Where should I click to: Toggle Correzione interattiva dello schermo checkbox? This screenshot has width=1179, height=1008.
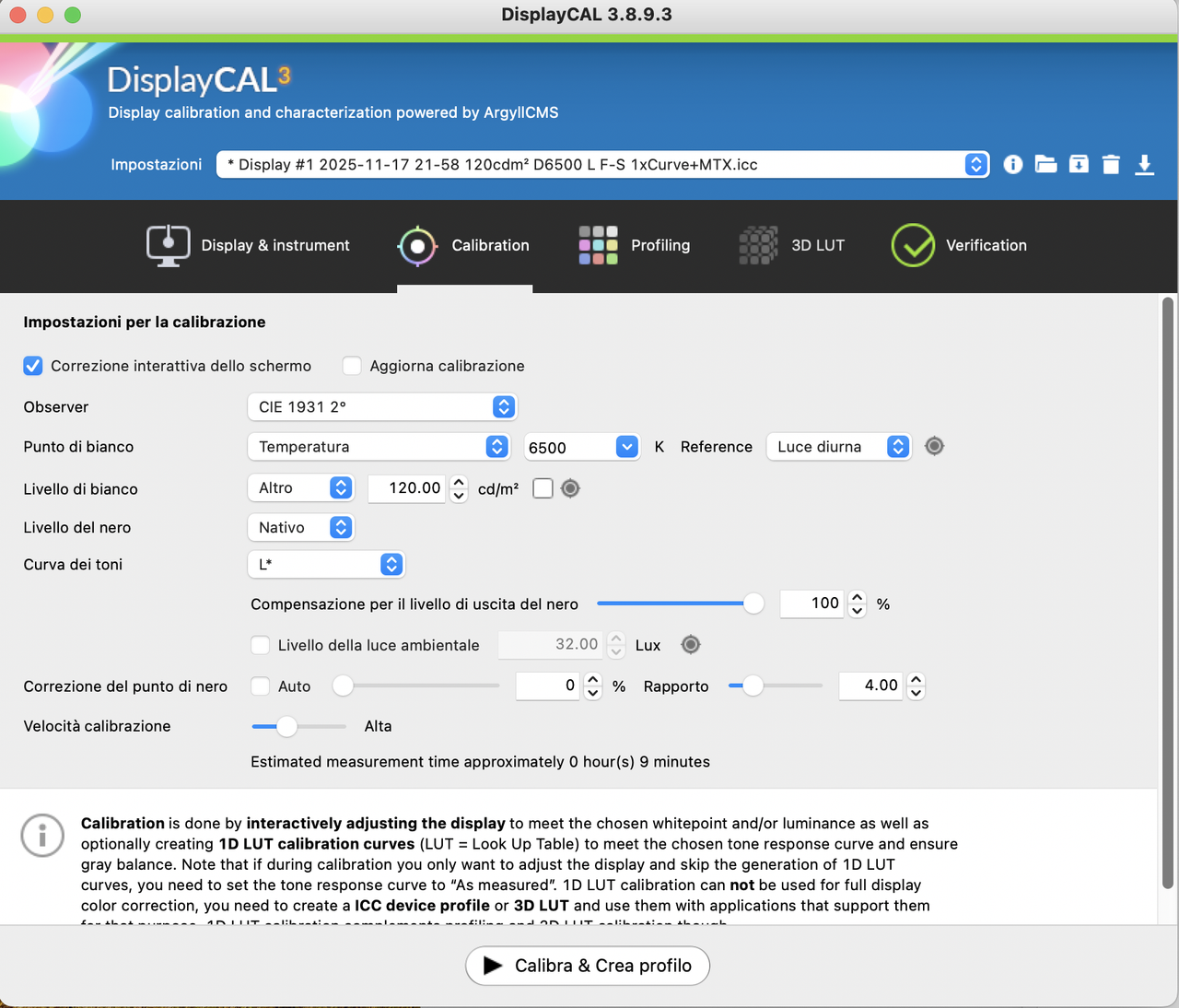[33, 366]
